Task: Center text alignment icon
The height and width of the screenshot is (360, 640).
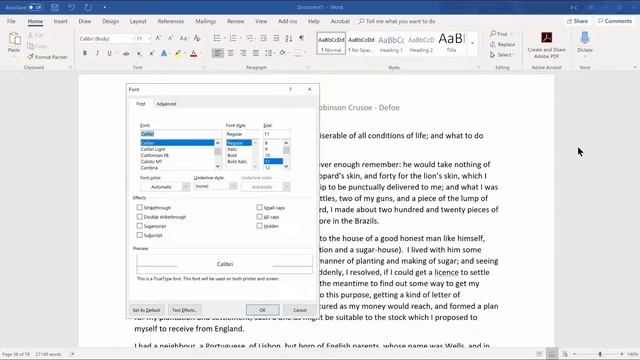Action: tap(231, 53)
